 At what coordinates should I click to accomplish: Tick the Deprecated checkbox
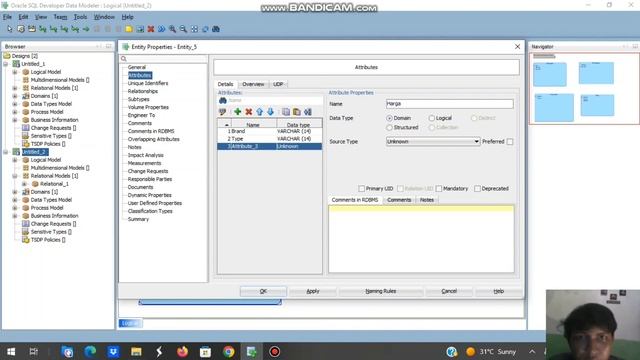click(477, 189)
